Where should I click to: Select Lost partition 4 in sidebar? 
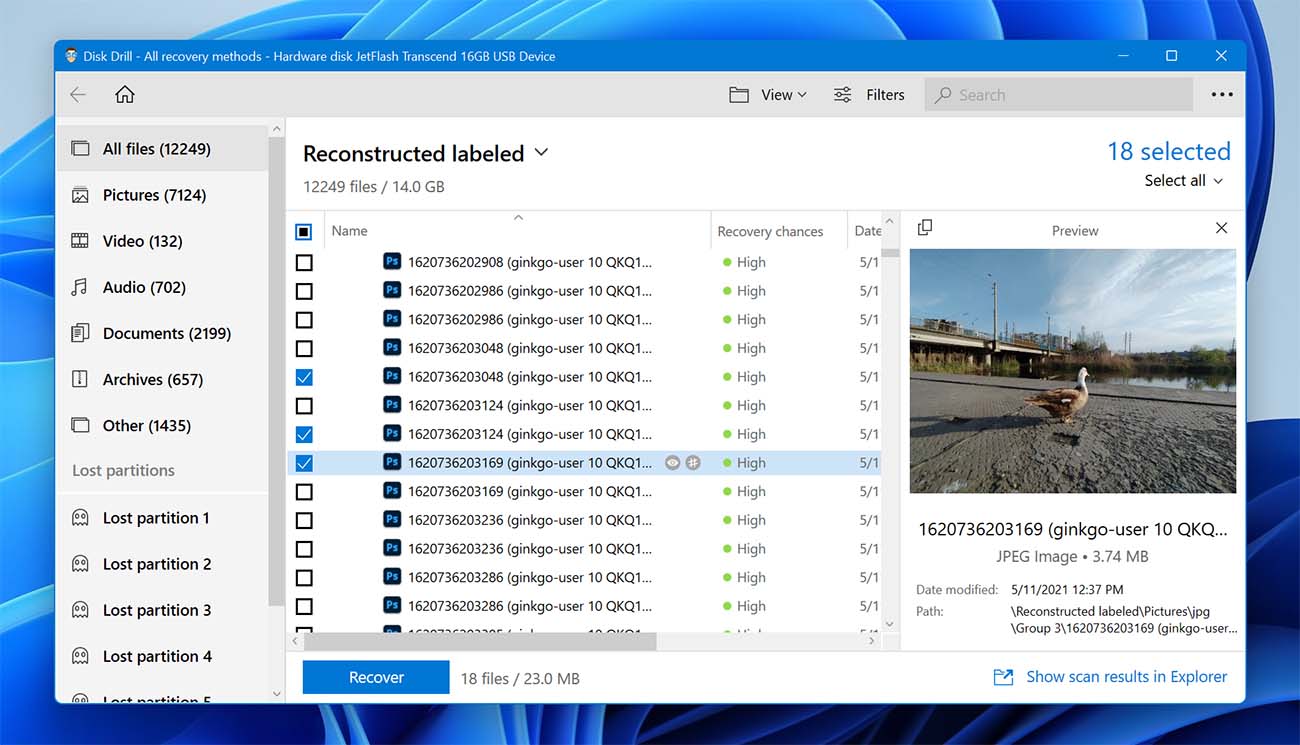click(x=162, y=656)
